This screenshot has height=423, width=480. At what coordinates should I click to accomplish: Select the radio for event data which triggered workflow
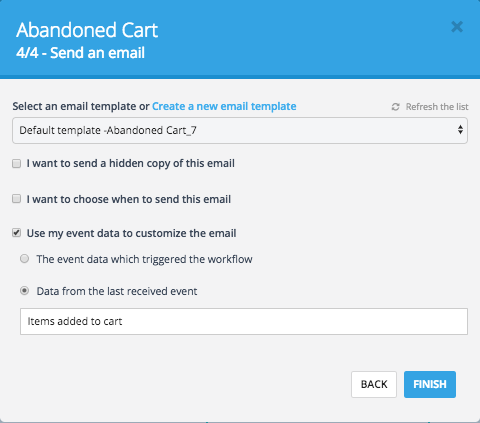(x=24, y=259)
